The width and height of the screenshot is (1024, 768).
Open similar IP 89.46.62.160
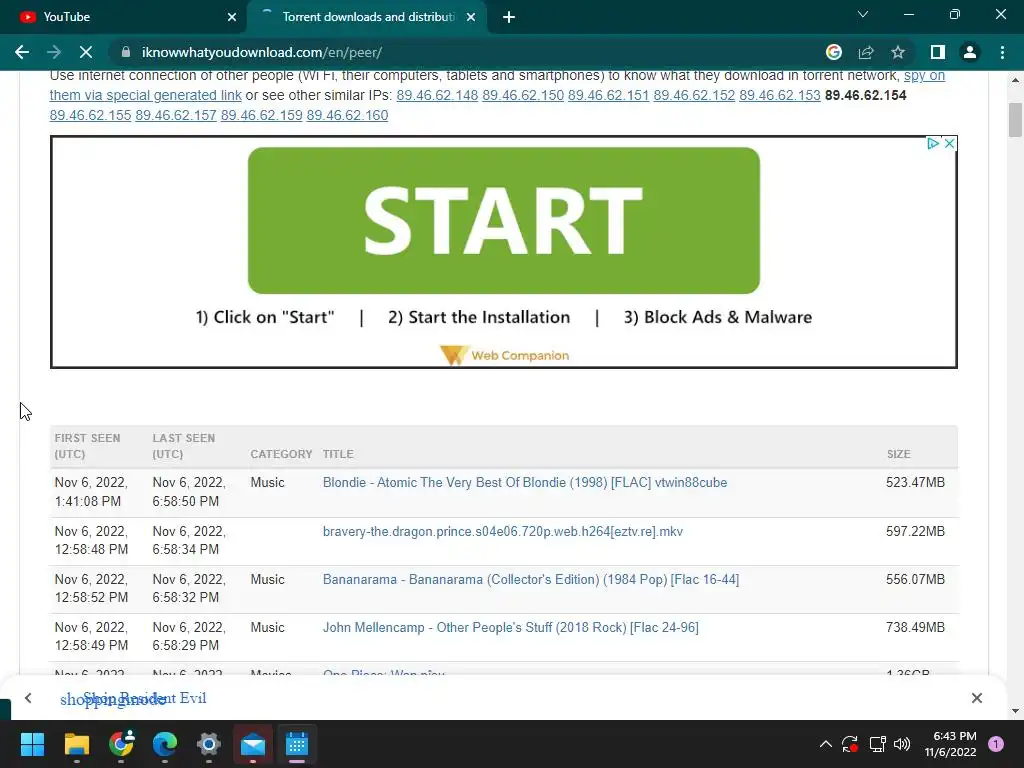(347, 116)
